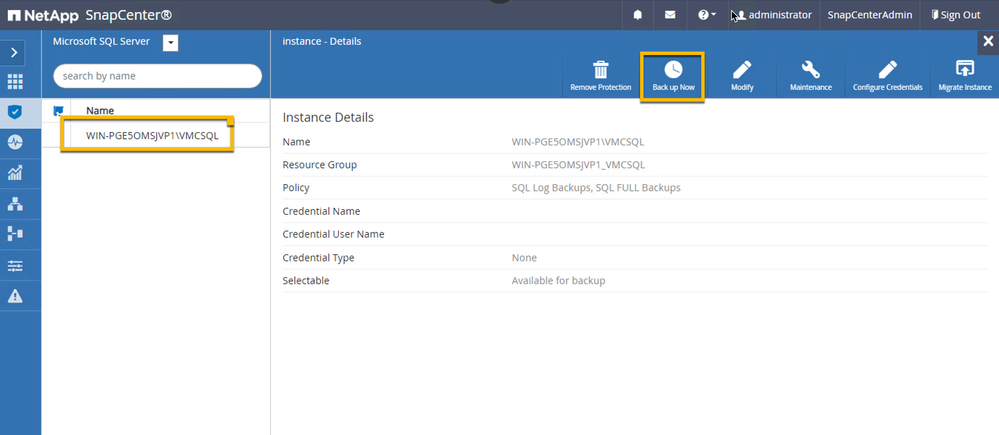Click the Remove Protection trash icon
Viewport: 999px width, 435px height.
tap(600, 70)
